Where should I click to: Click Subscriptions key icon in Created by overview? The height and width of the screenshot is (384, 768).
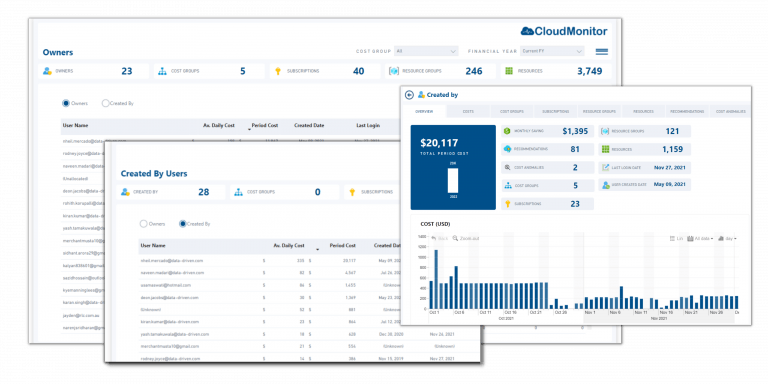[508, 204]
